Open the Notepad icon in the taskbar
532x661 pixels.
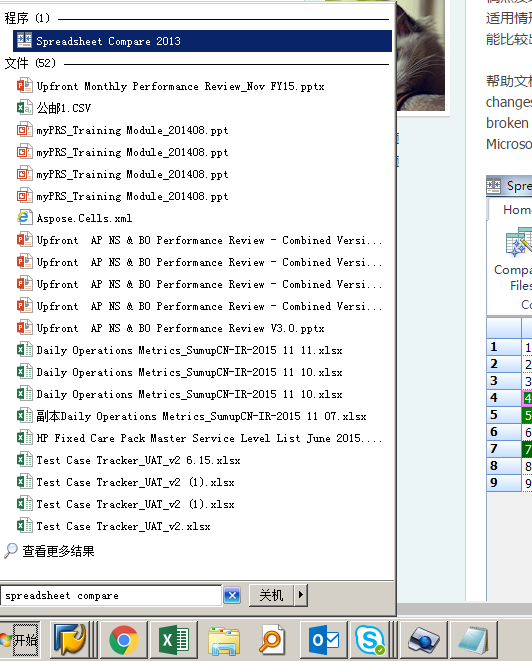pos(473,640)
